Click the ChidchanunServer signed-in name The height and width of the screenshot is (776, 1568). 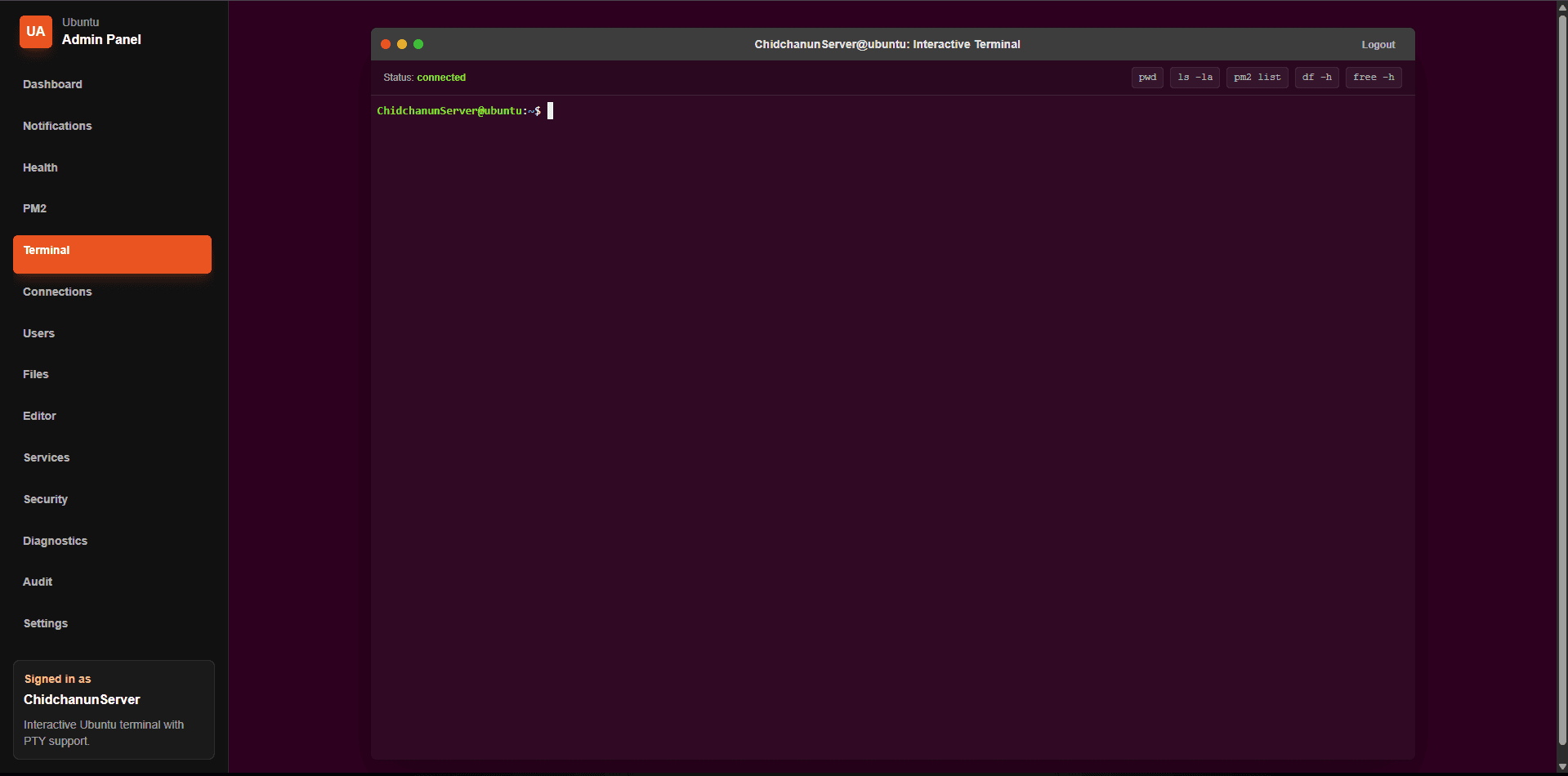(82, 700)
